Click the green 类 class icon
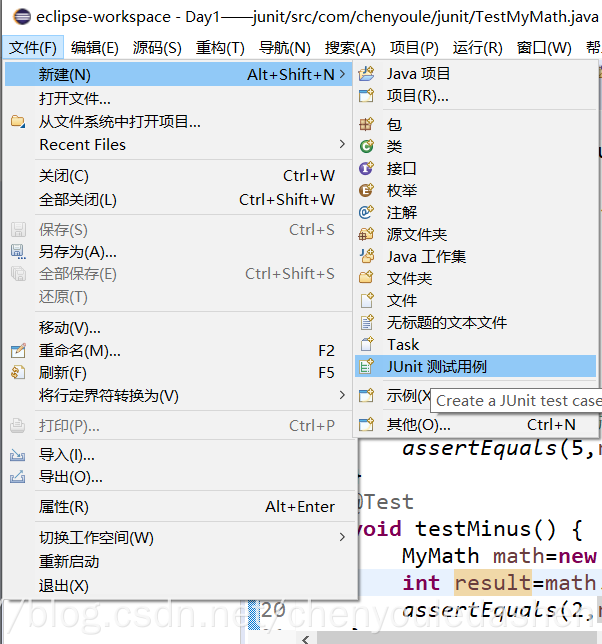Image resolution: width=602 pixels, height=644 pixels. click(x=366, y=146)
